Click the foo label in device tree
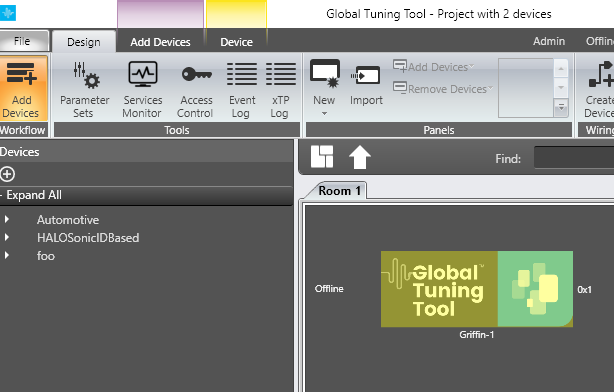Screen dimensions: 614x392 (x=46, y=256)
